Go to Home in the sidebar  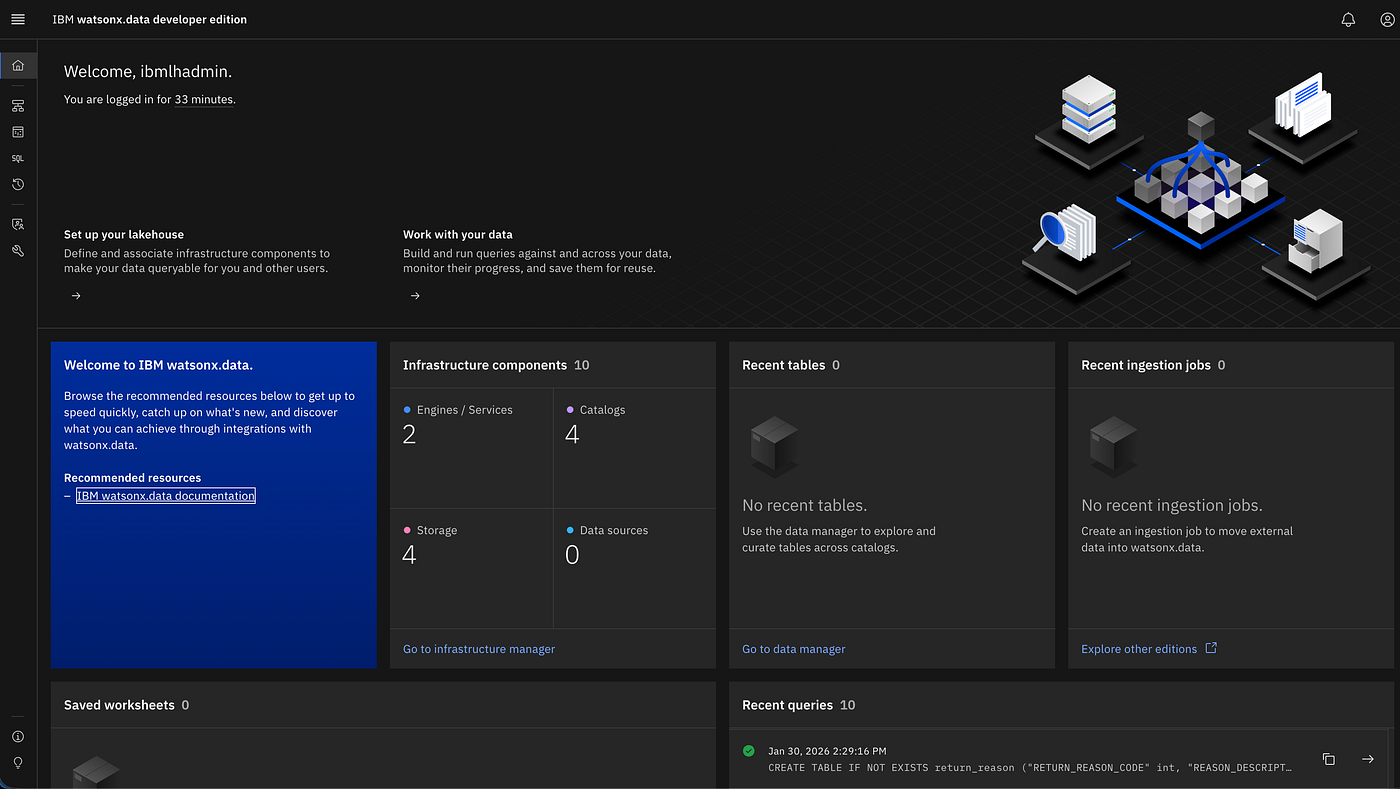click(x=18, y=66)
